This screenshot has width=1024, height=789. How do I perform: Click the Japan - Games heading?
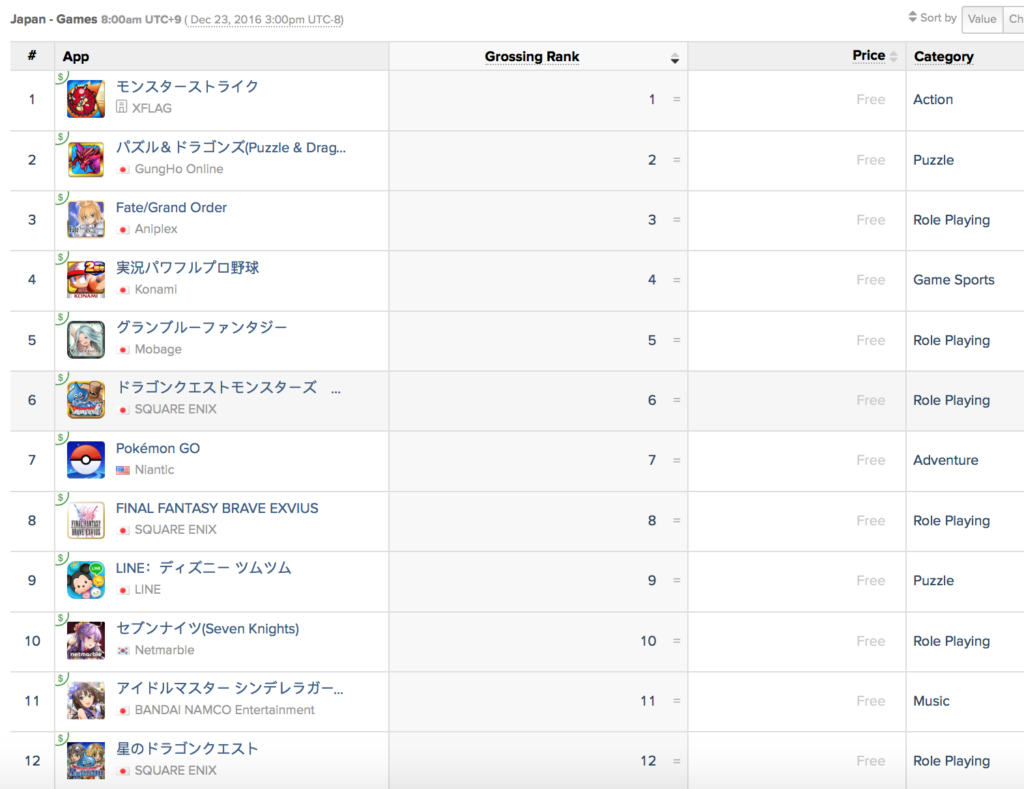coord(54,19)
